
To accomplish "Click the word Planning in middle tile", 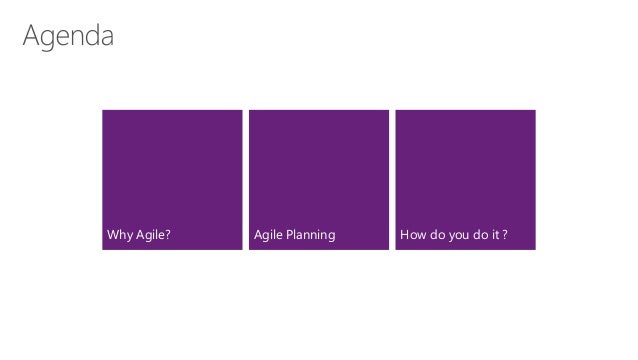I will click(x=311, y=236).
